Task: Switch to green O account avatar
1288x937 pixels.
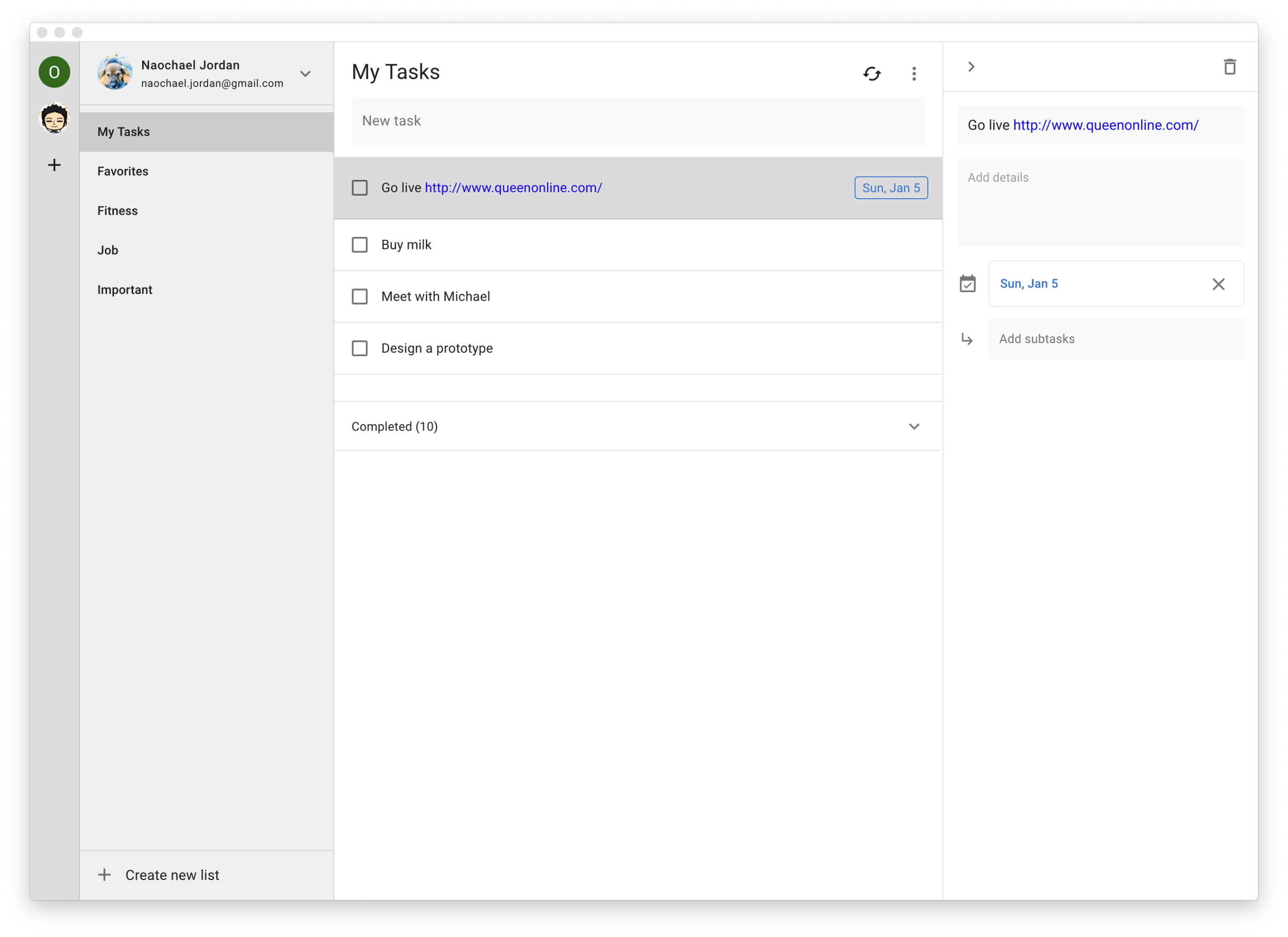Action: pyautogui.click(x=55, y=72)
